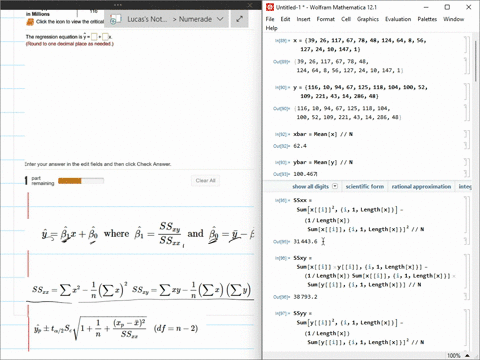The width and height of the screenshot is (480, 360).
Task: Click the SSxy = input line
Action: pyautogui.click(x=302, y=258)
